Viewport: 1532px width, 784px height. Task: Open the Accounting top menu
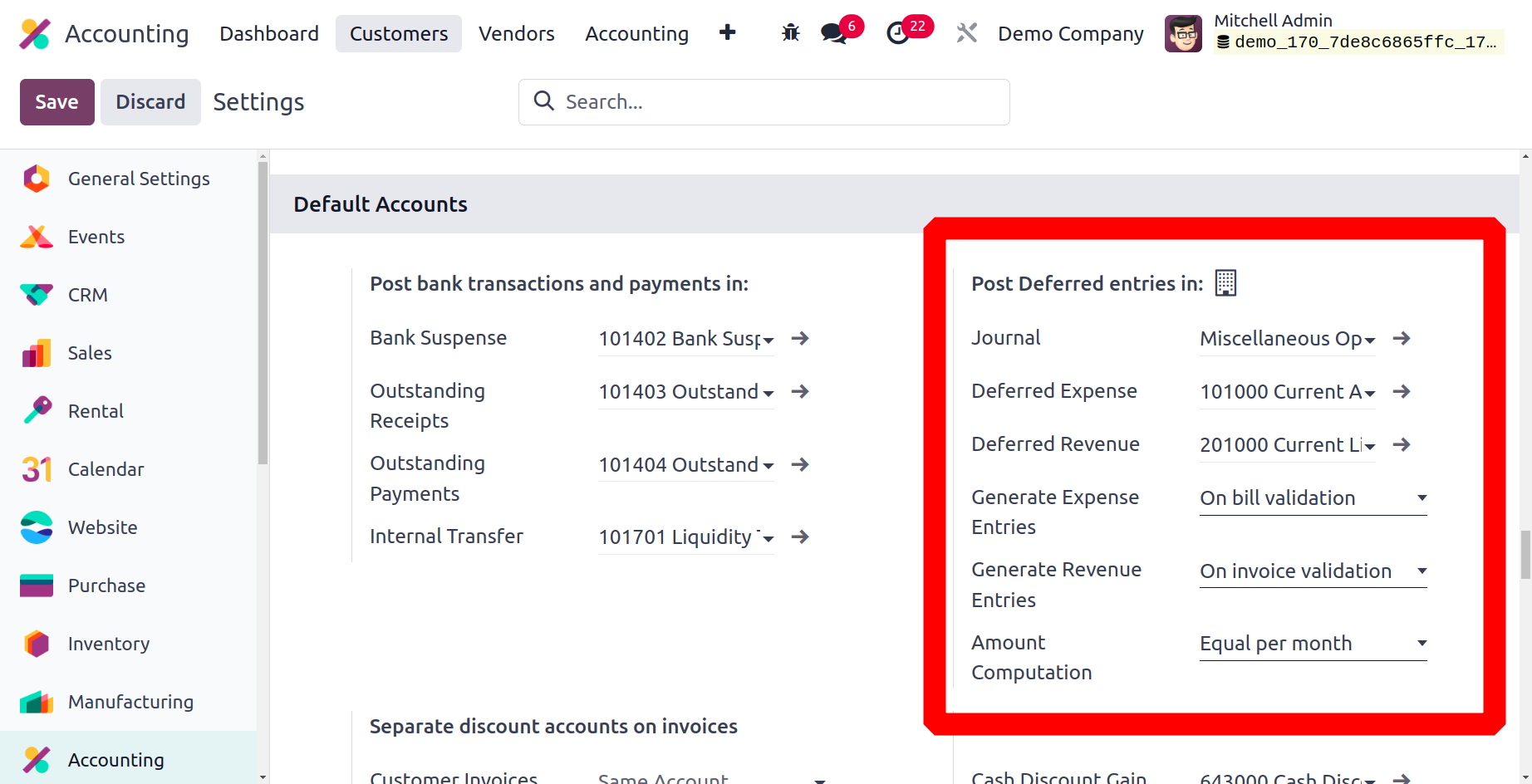tap(637, 33)
